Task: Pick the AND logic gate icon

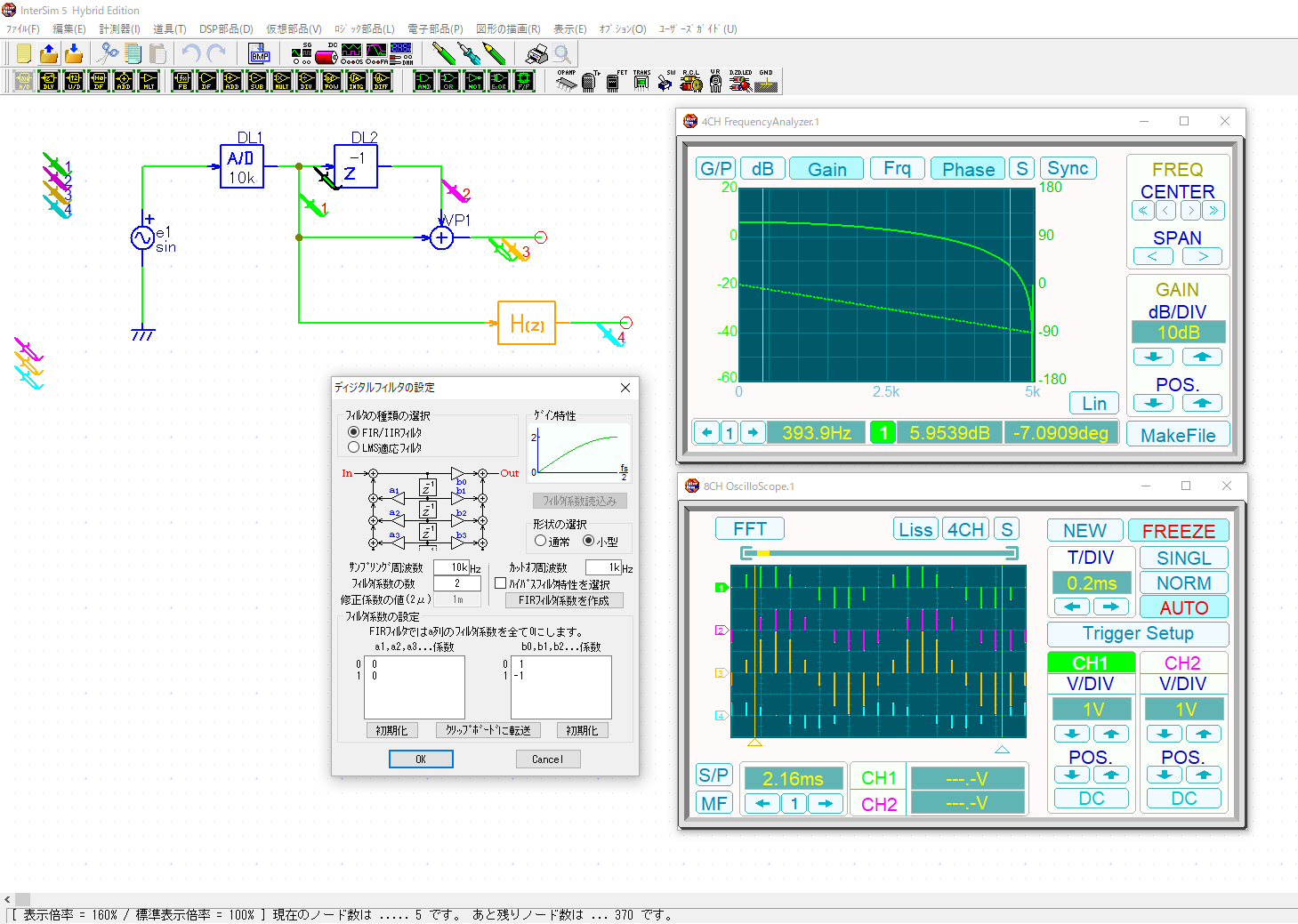Action: click(424, 82)
